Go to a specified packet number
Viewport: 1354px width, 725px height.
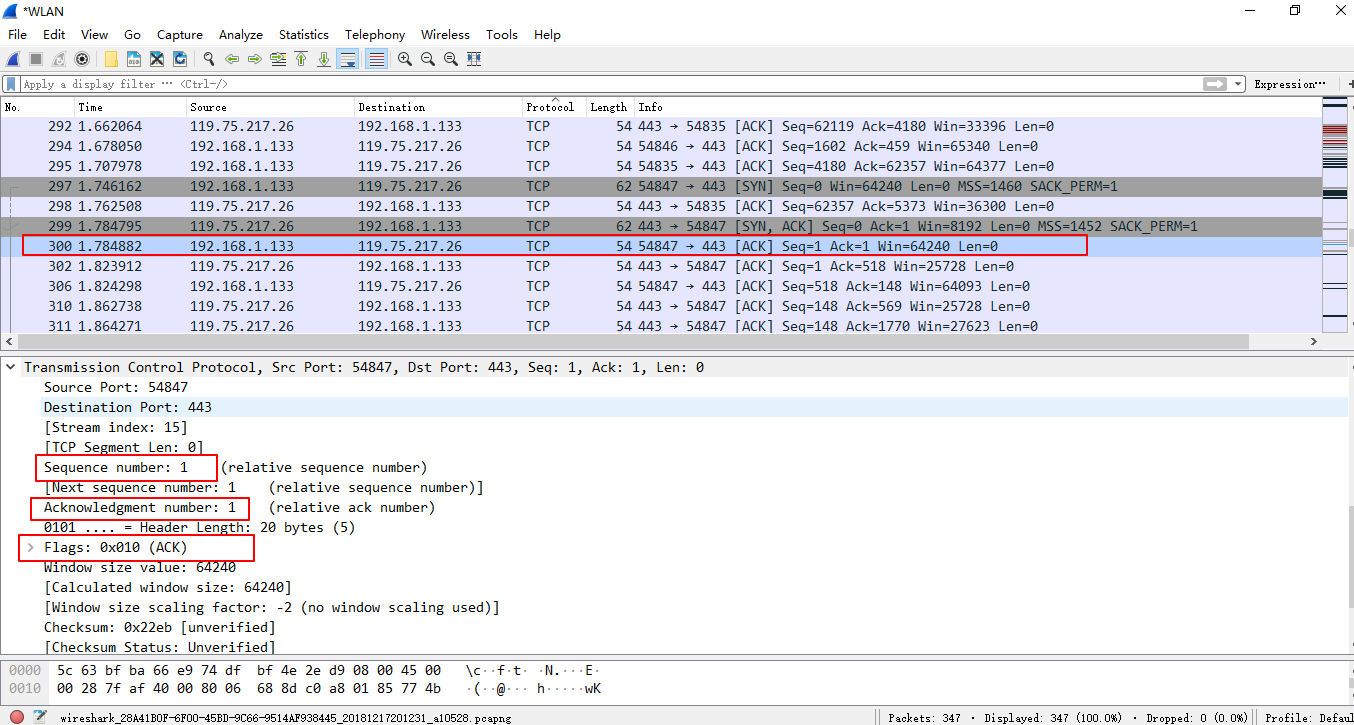[x=278, y=59]
